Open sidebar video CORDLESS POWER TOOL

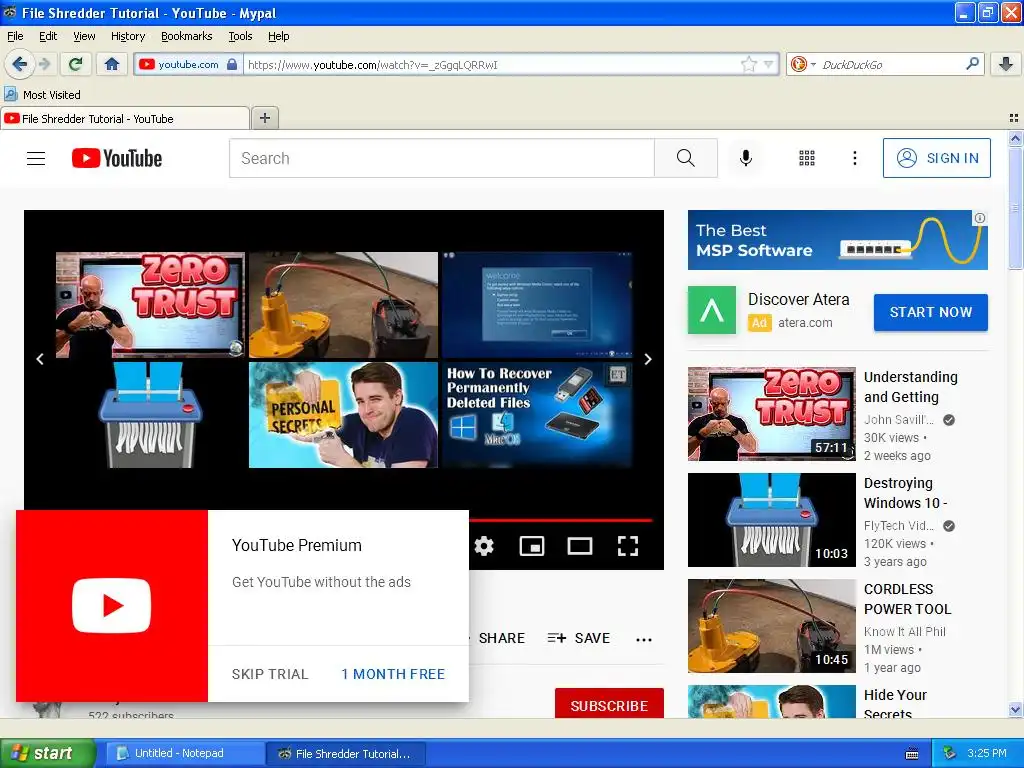pyautogui.click(x=771, y=626)
